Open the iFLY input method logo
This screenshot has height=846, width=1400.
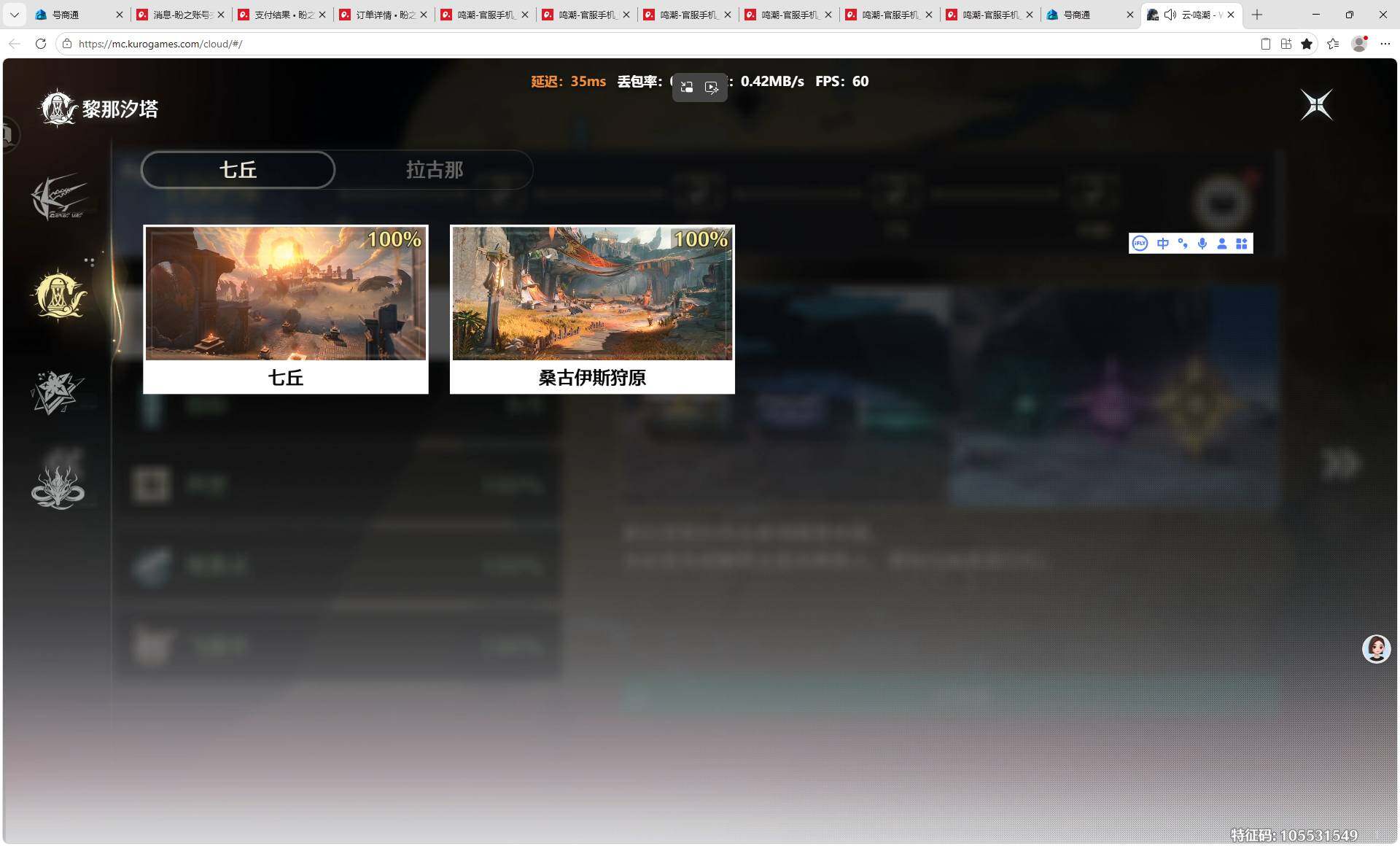1140,244
